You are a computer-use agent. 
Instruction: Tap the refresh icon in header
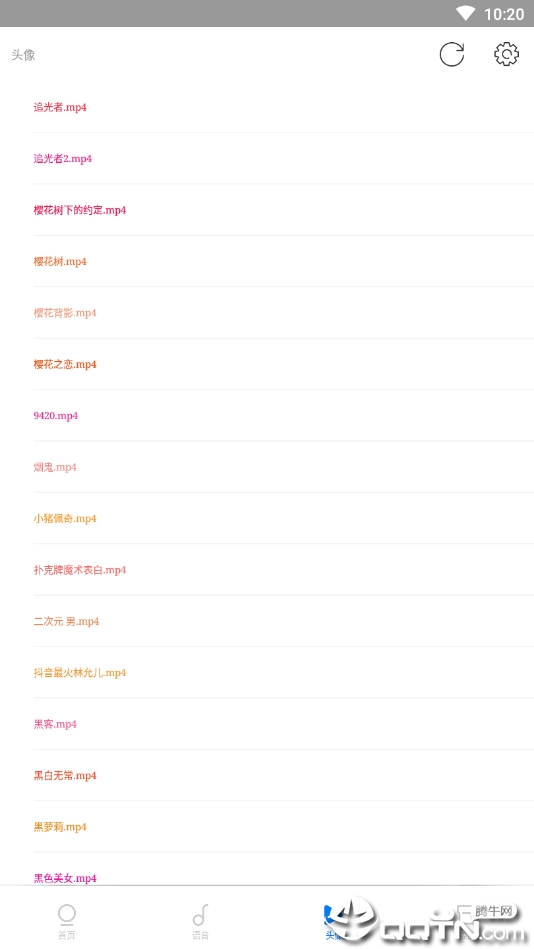[452, 54]
